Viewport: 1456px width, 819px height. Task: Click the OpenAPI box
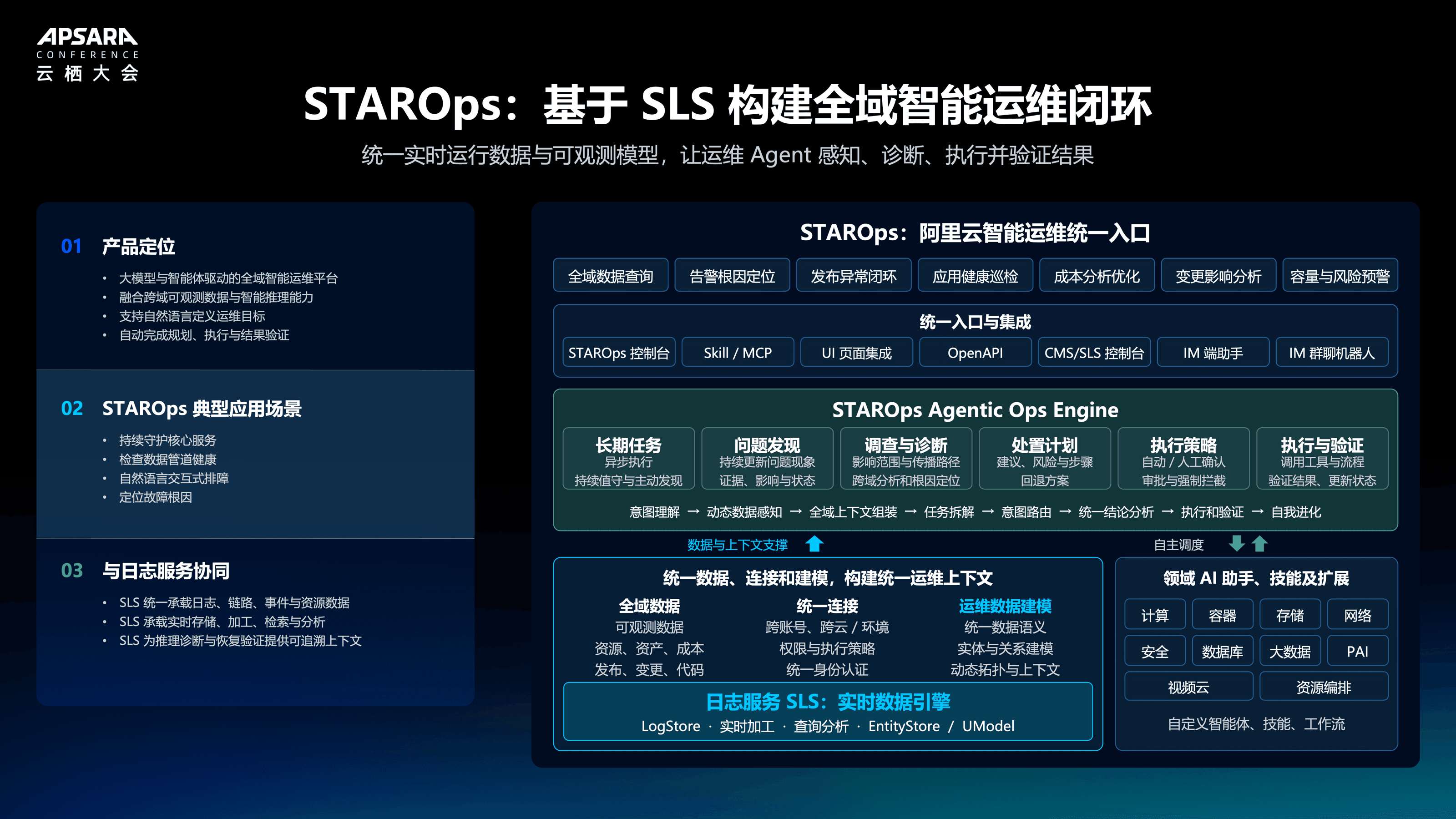[x=975, y=353]
